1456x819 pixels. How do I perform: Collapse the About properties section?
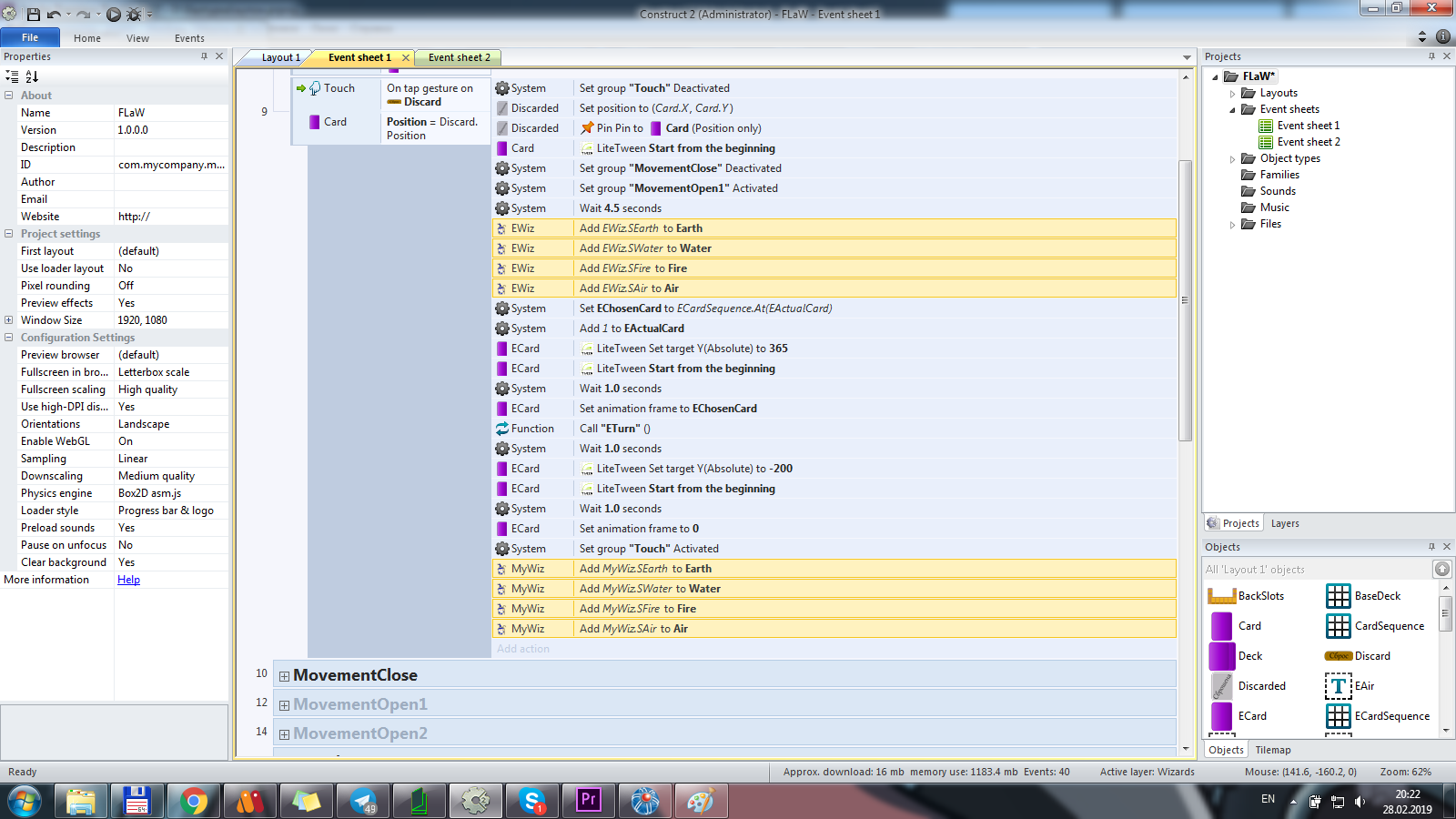tap(8, 96)
